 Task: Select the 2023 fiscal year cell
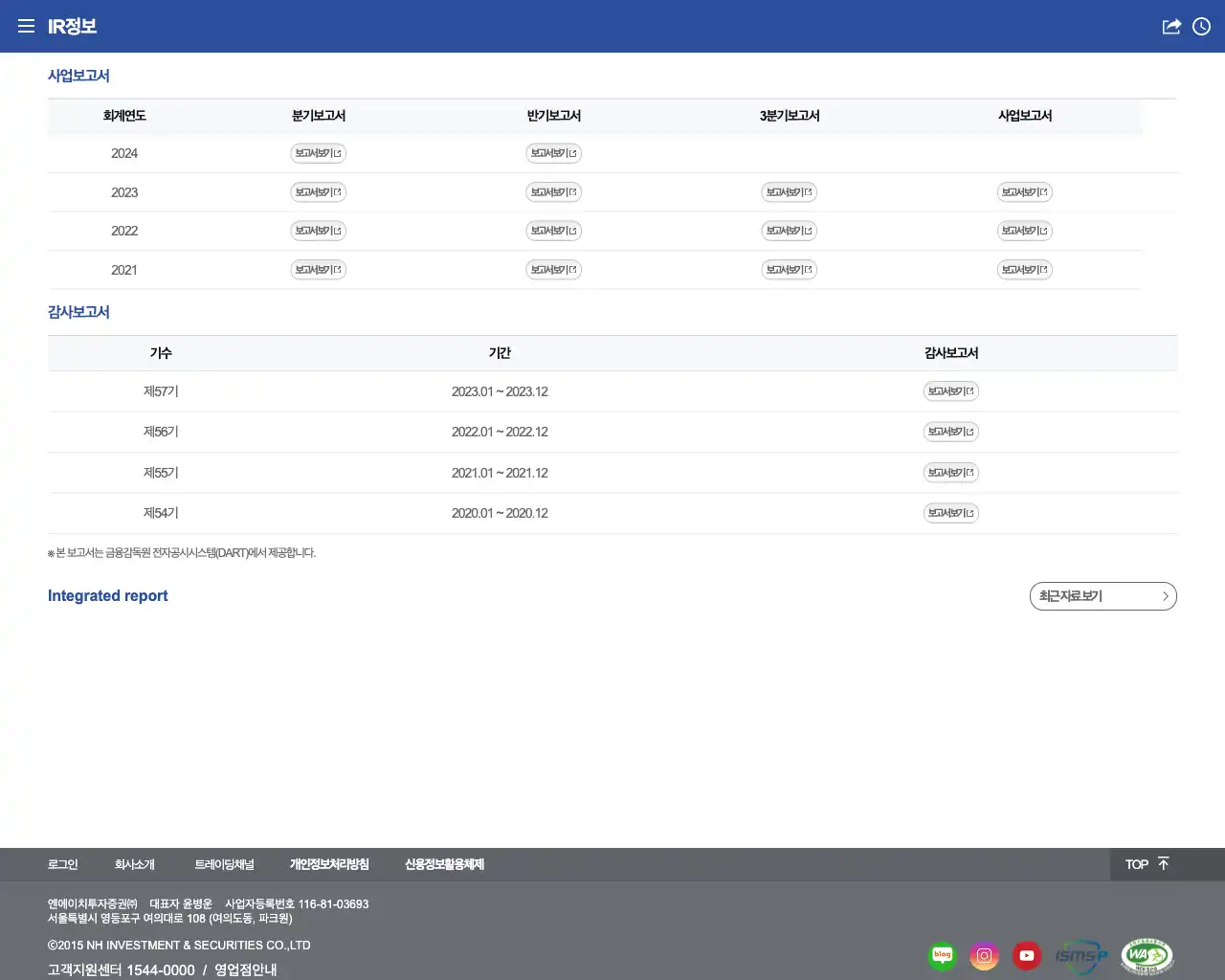point(124,192)
